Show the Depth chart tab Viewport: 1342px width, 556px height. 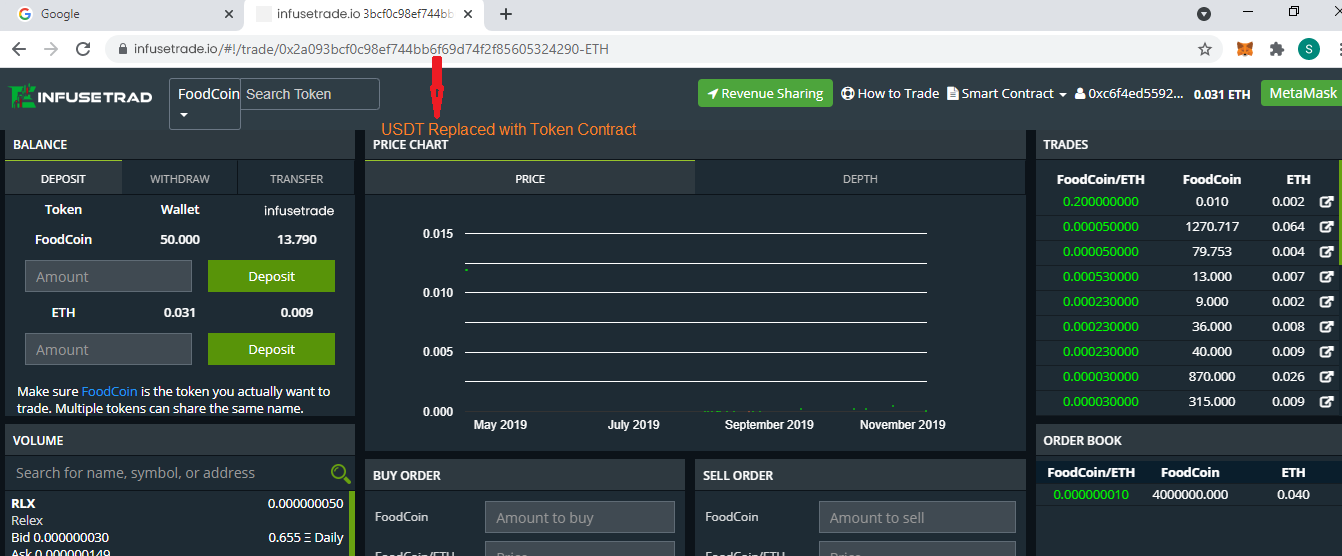pos(860,179)
